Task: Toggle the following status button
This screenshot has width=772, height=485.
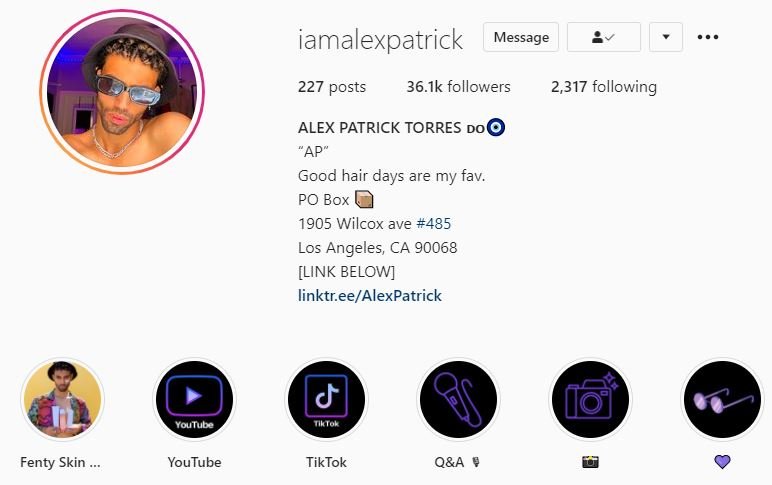Action: click(604, 37)
